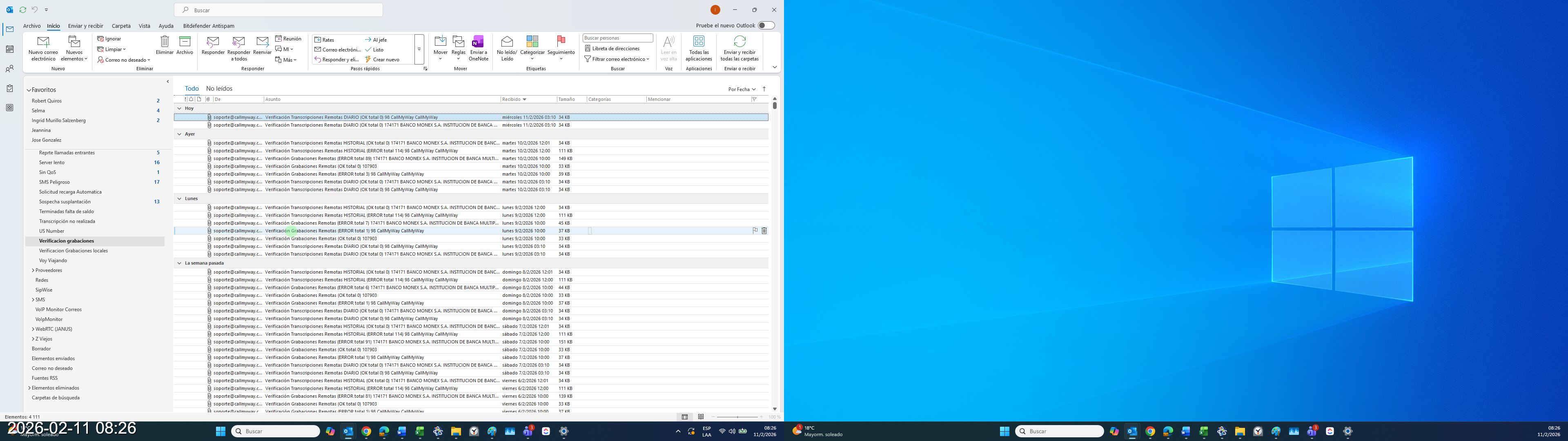Viewport: 1568px width, 441px height.
Task: Click the Eliminar trash icon in ribbon
Action: click(x=164, y=41)
